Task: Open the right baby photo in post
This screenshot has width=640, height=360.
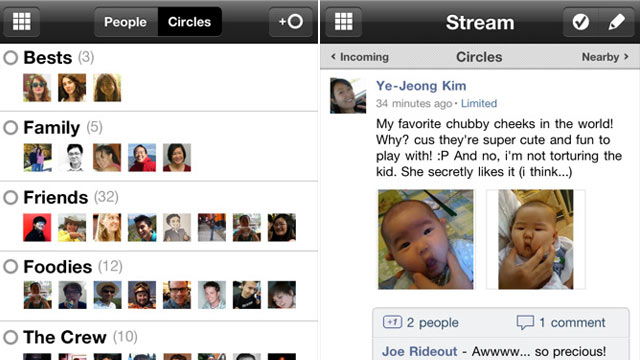Action: tap(536, 240)
